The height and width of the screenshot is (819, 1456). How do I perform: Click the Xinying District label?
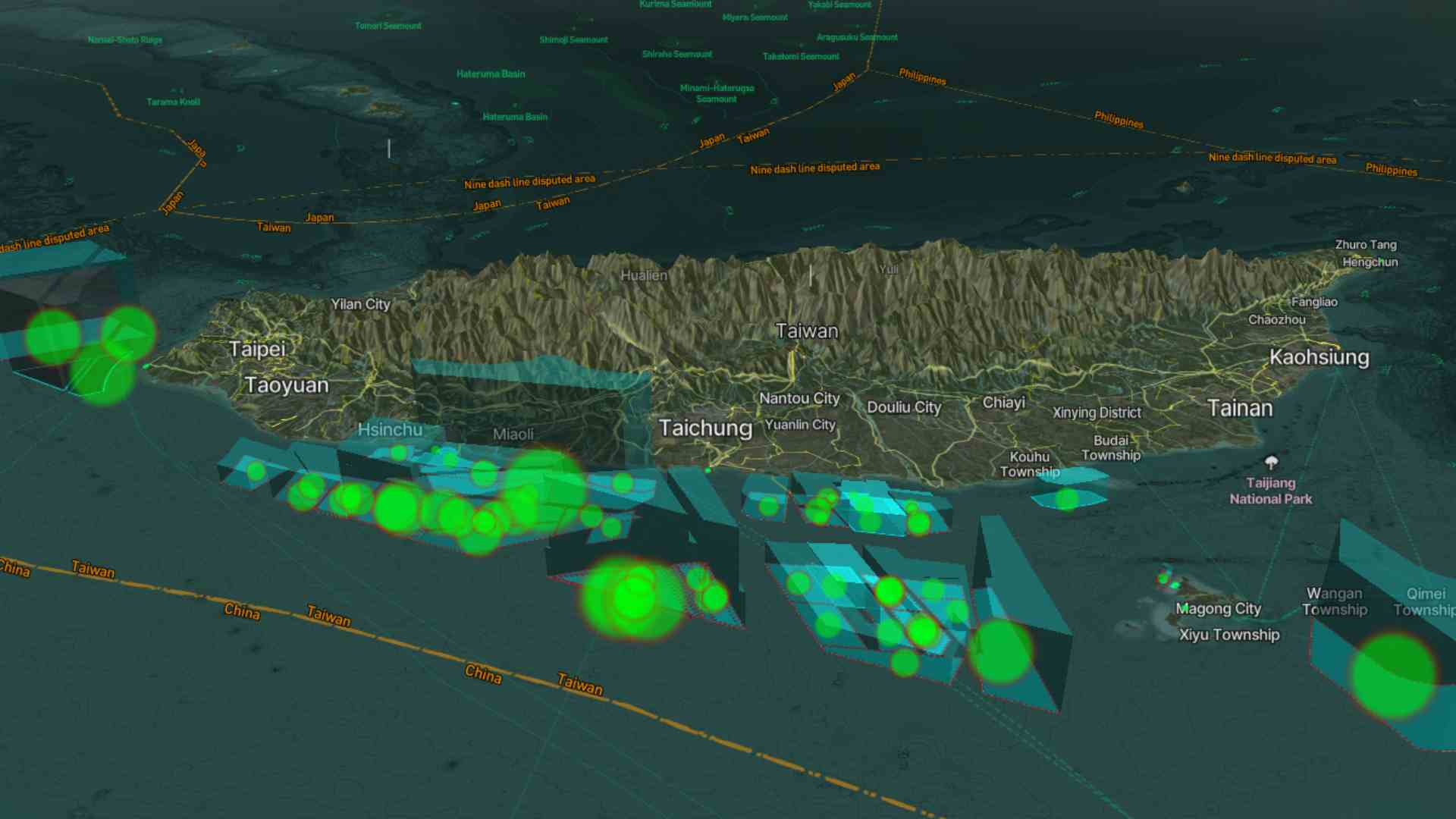(x=1097, y=413)
